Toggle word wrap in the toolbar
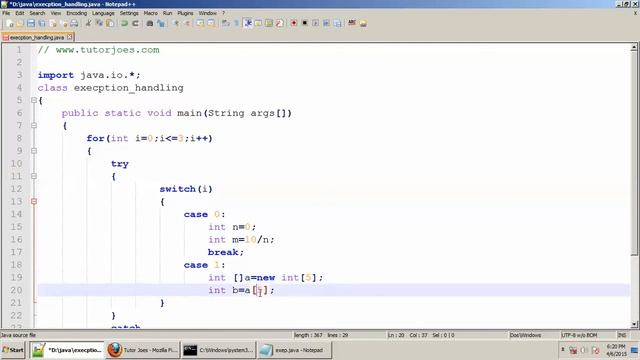The image size is (640, 360). pos(225,23)
